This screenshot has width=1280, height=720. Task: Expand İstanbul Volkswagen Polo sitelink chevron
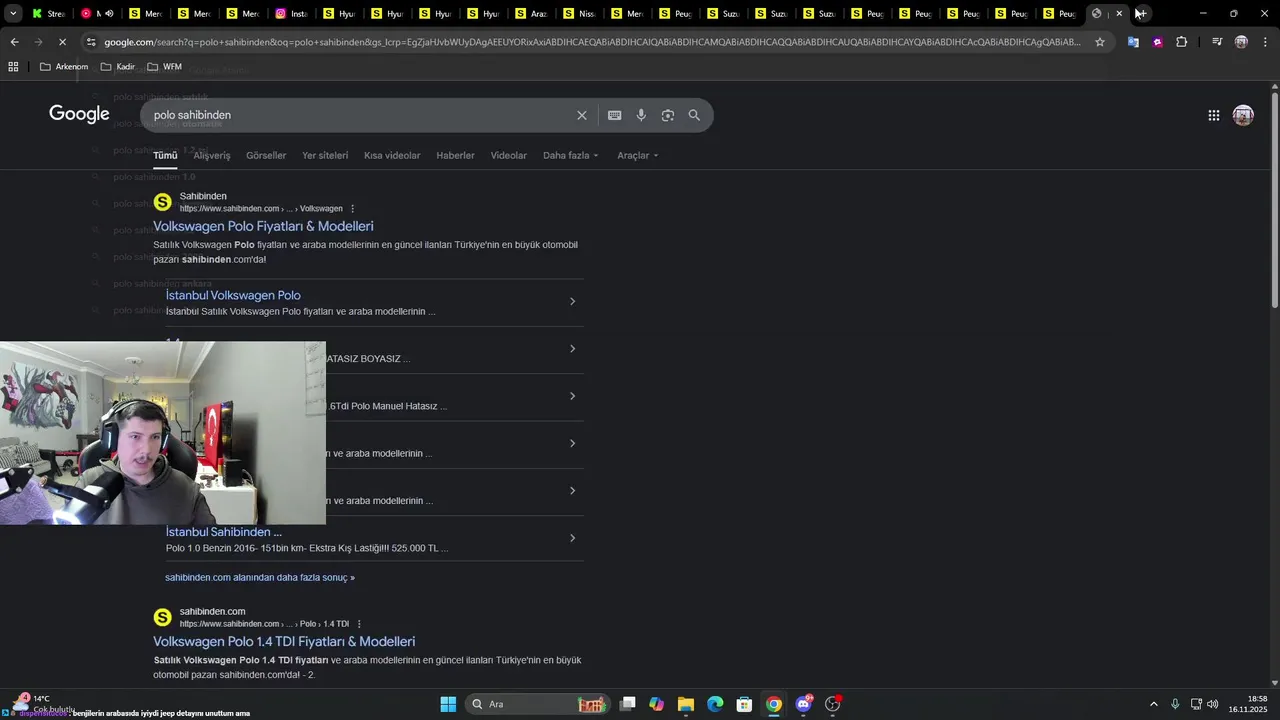point(572,301)
